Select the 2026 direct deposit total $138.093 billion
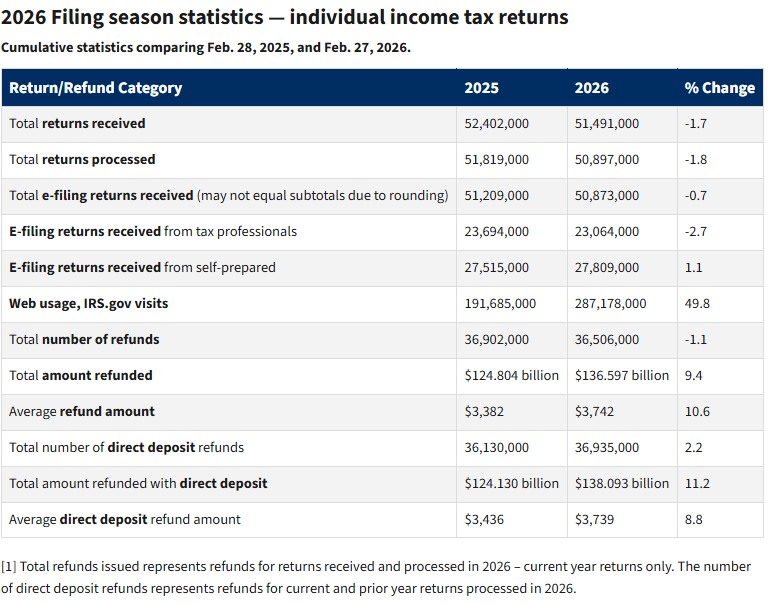 pos(621,484)
